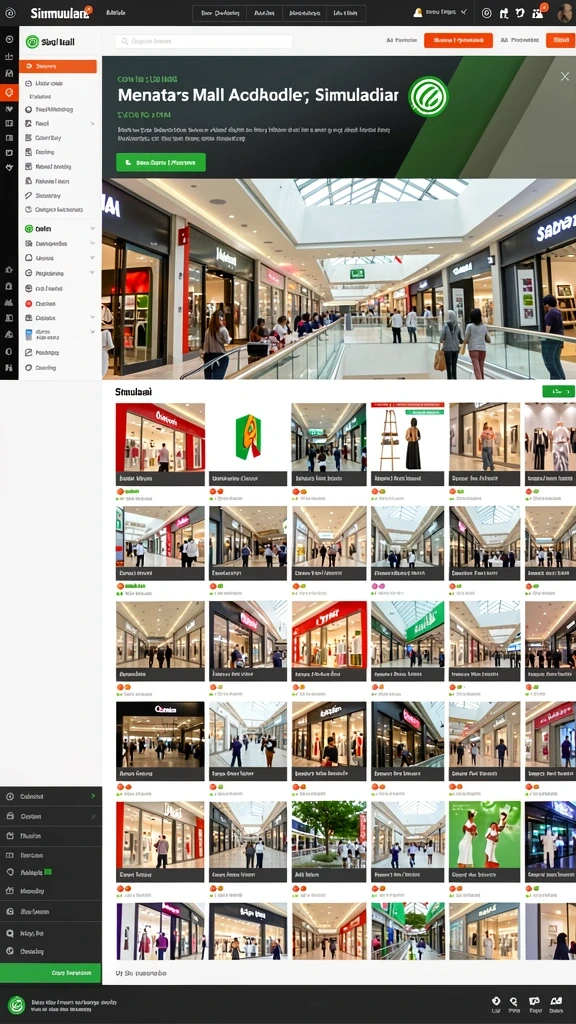Click the red circle sidebar item icon
Screen dimensions: 576x1024
(29, 303)
